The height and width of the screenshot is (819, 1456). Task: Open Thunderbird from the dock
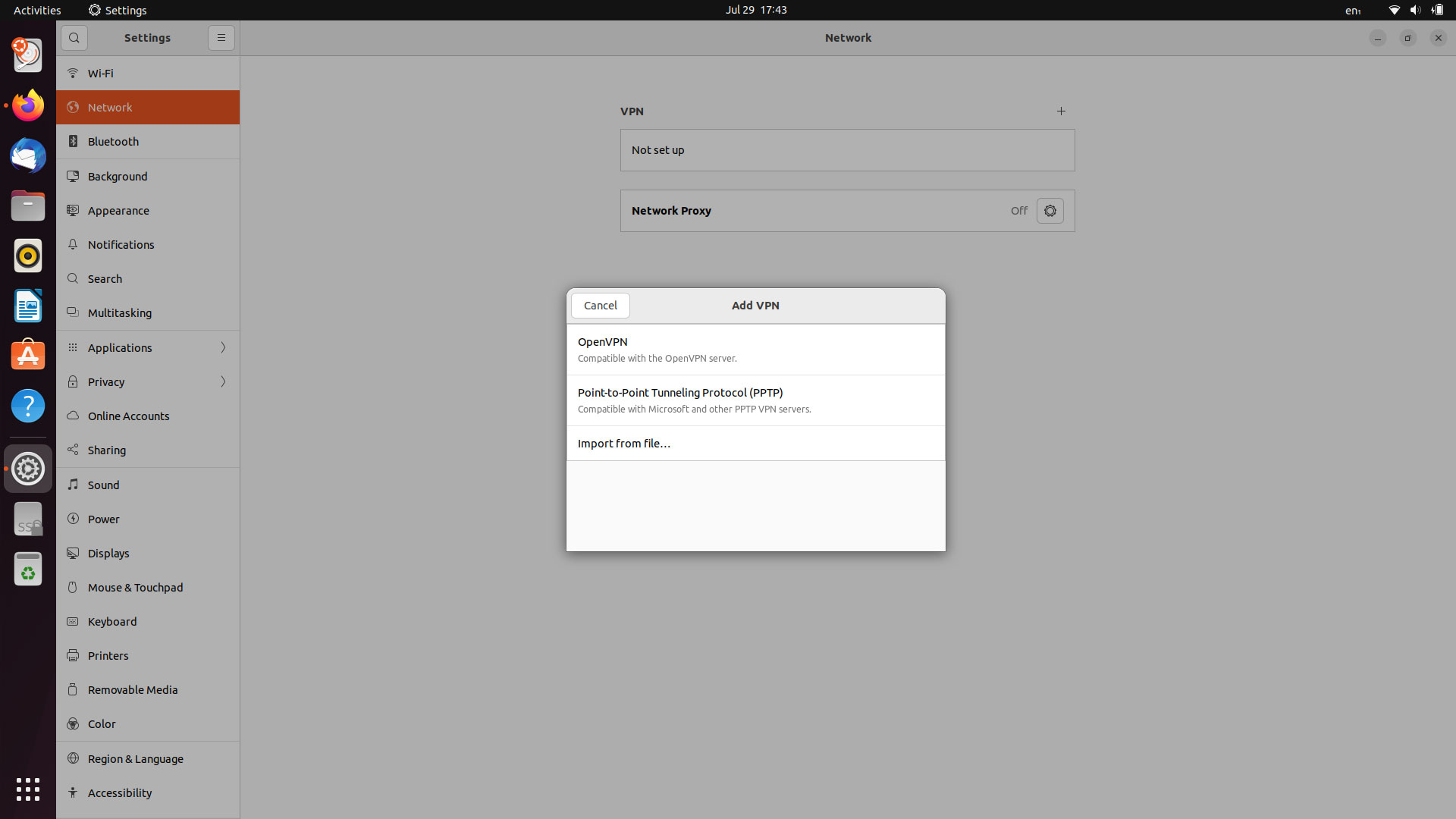click(27, 155)
